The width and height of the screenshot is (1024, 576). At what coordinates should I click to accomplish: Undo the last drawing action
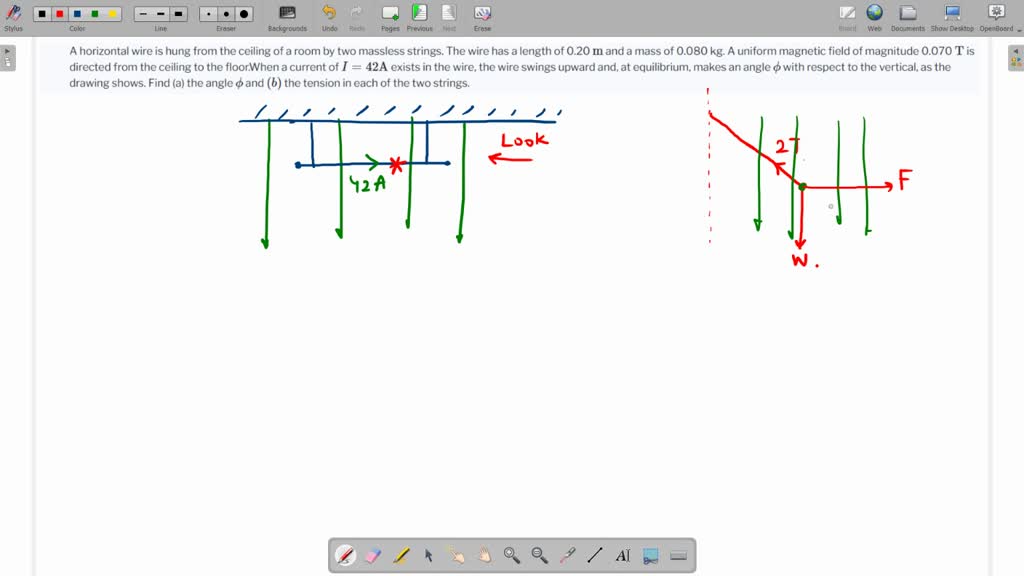[x=330, y=14]
